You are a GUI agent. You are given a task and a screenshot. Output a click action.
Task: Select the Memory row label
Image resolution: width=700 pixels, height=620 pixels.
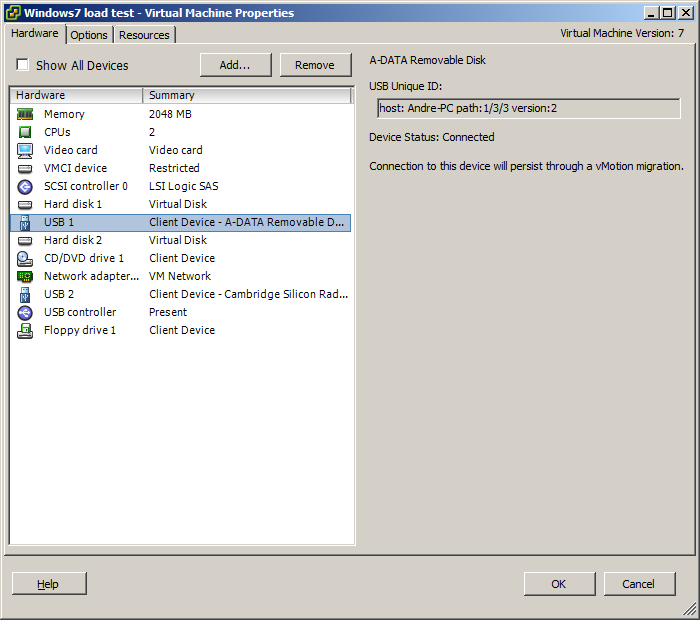(x=64, y=114)
